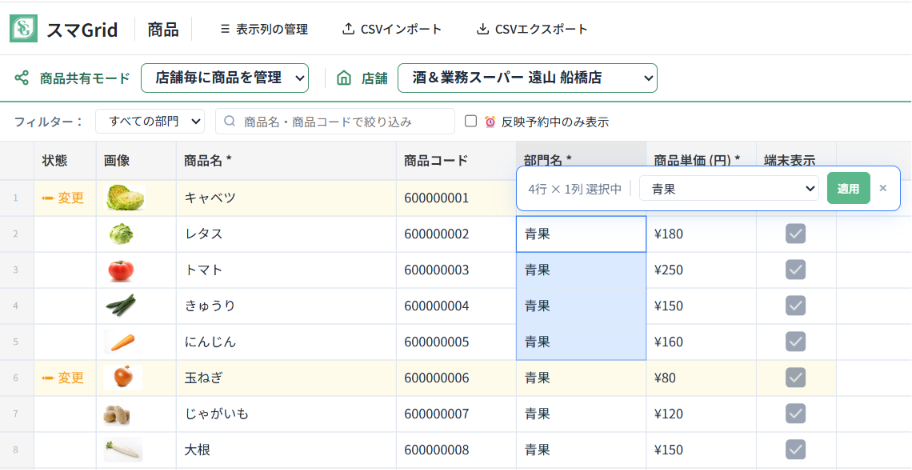
Task: Click the 画像 column header
Action: [x=137, y=161]
